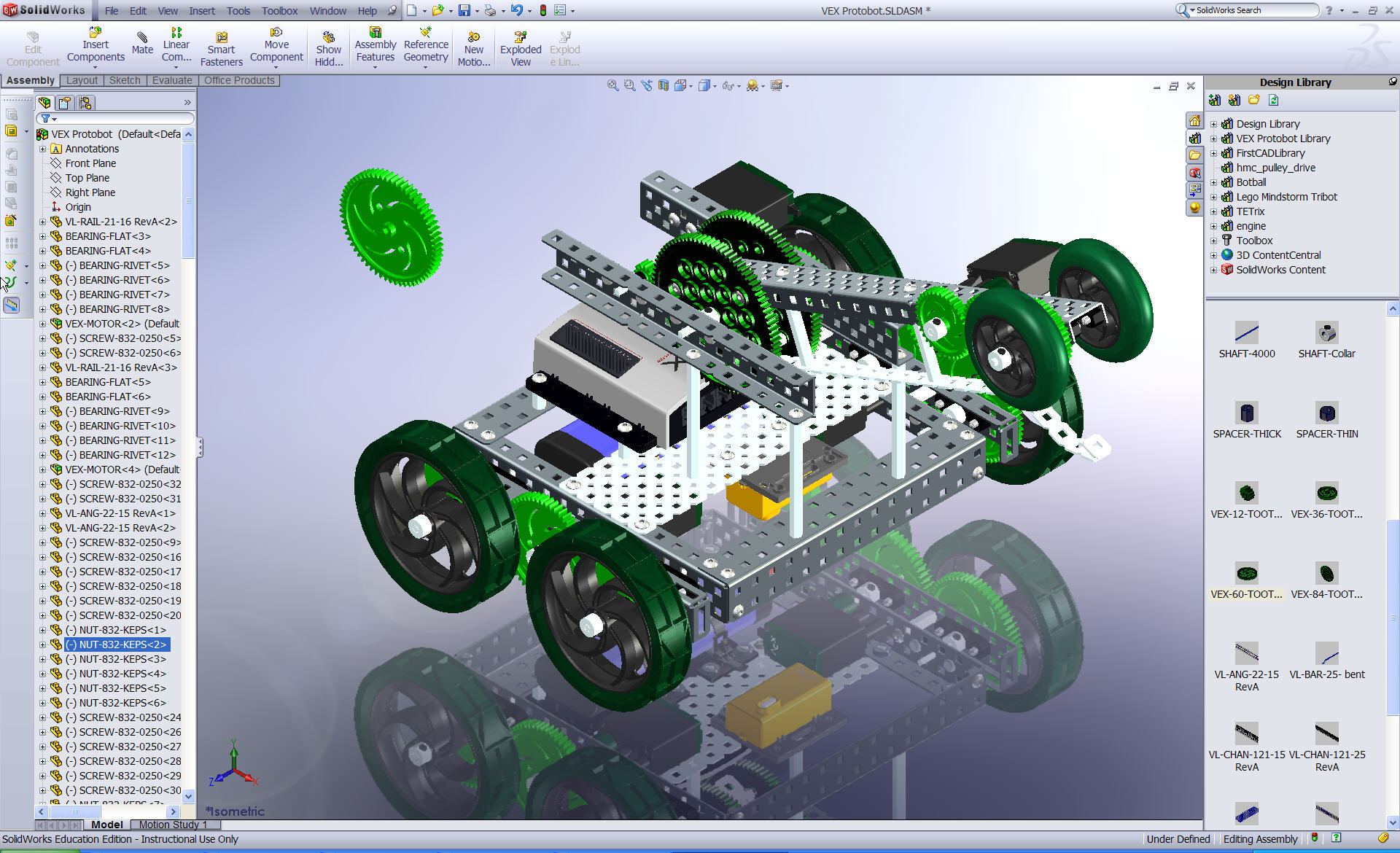Click the Home icon in task pane

(1194, 121)
